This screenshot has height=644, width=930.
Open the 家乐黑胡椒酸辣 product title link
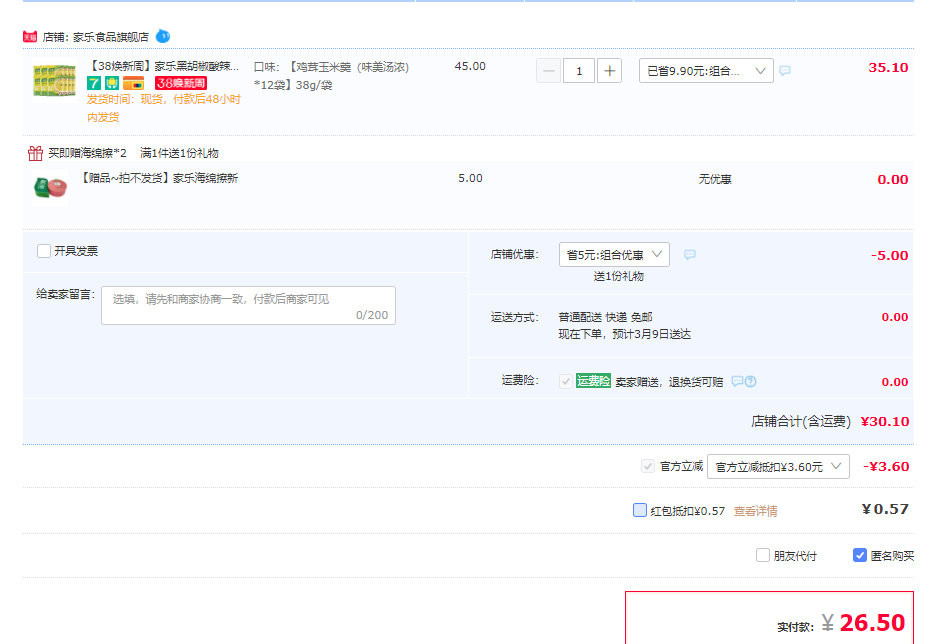164,66
